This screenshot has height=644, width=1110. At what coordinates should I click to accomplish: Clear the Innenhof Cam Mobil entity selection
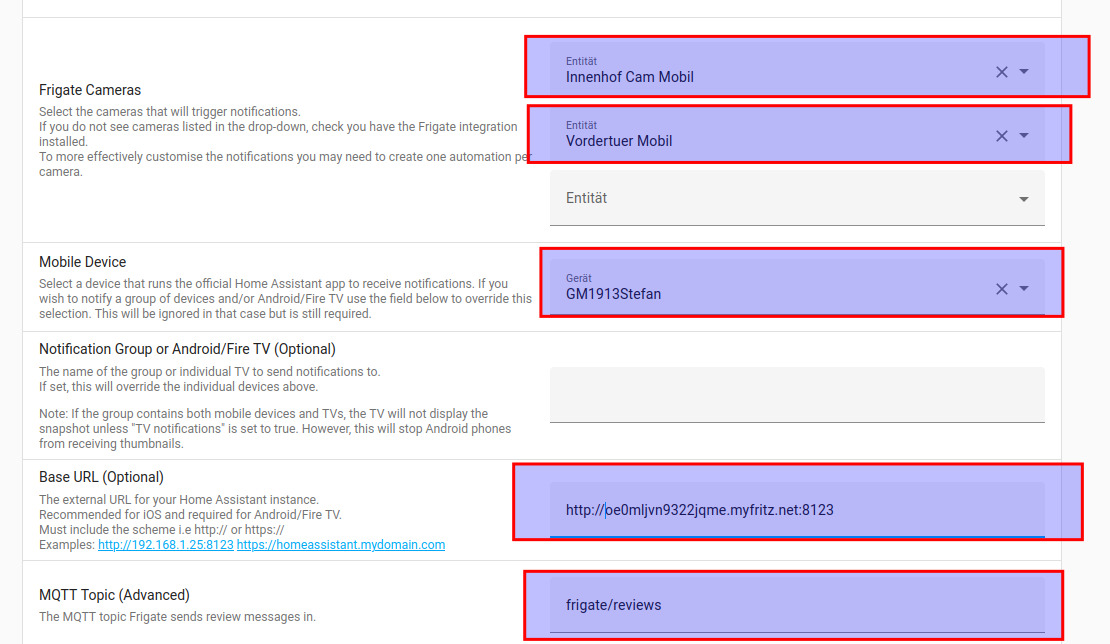click(1001, 72)
